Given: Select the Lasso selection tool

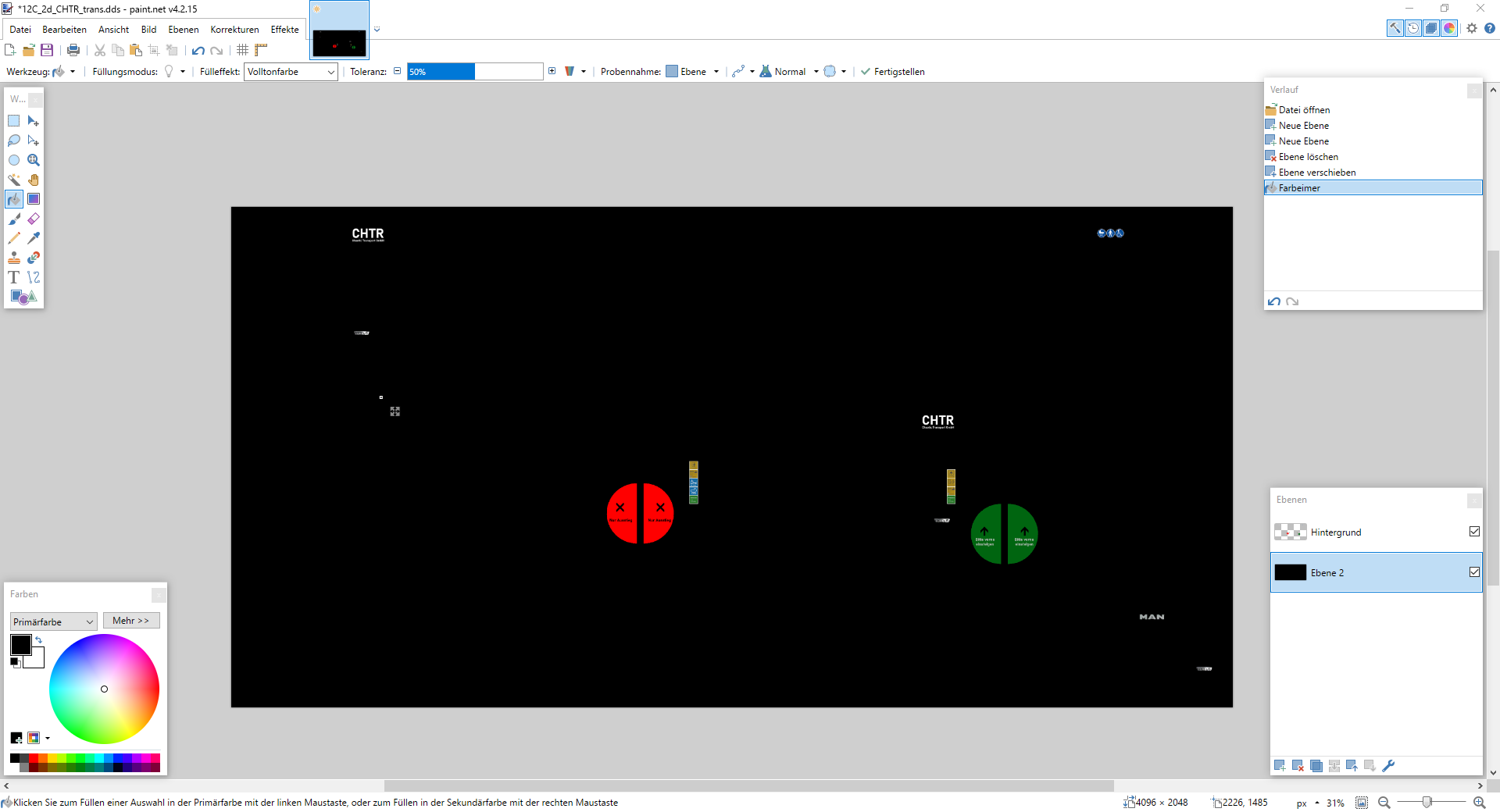Looking at the screenshot, I should pos(14,141).
